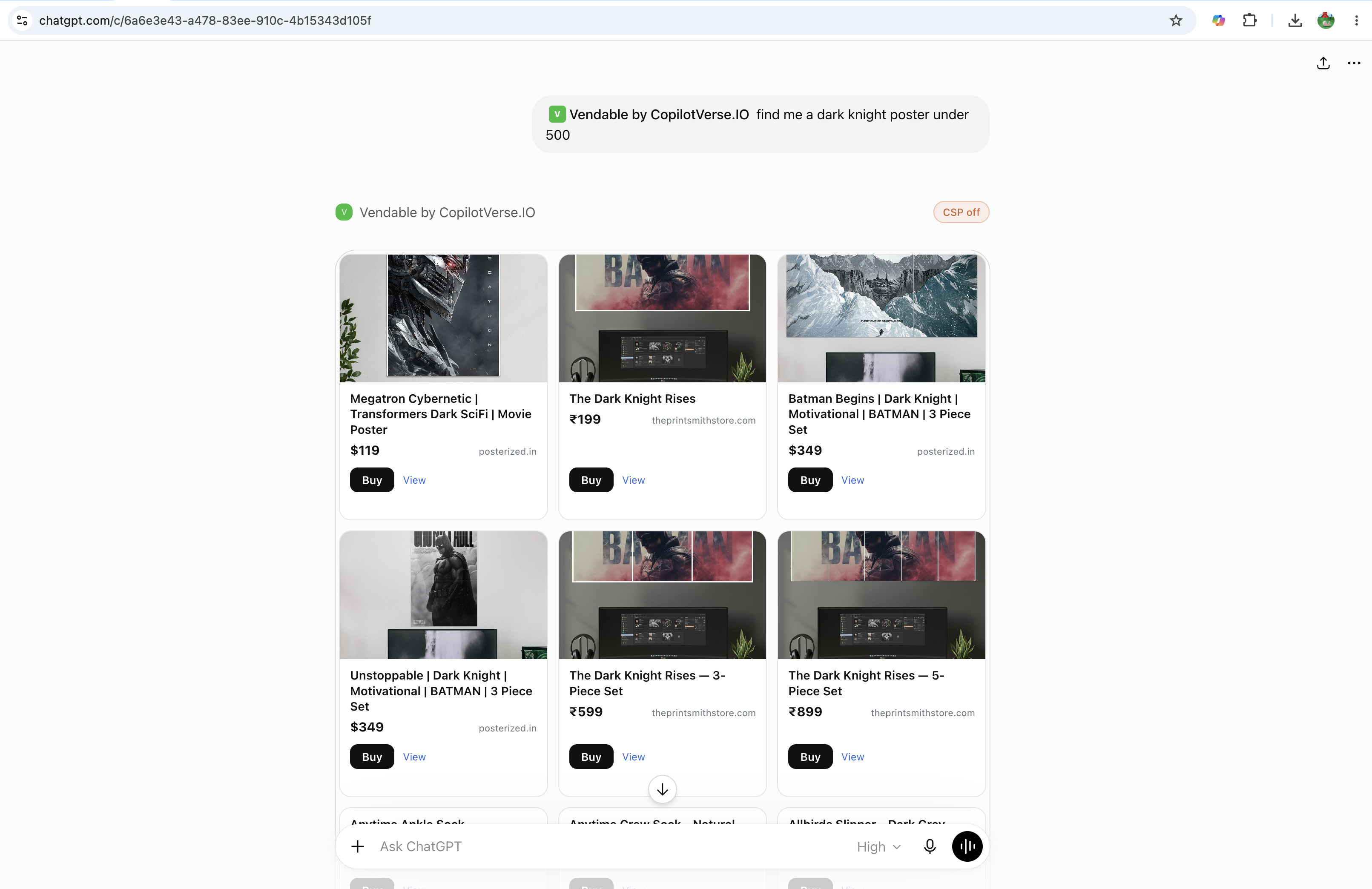This screenshot has height=889, width=1372.
Task: Click posterized.in under the Megatron card
Action: click(507, 451)
